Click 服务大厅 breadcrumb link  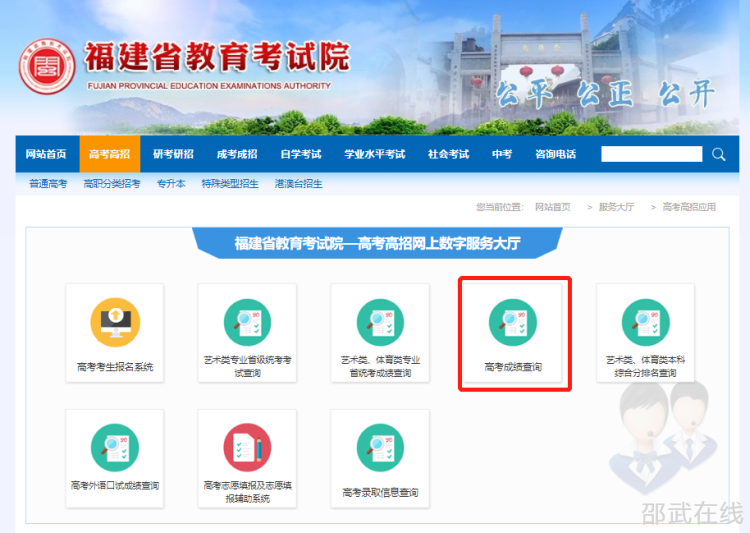point(617,207)
